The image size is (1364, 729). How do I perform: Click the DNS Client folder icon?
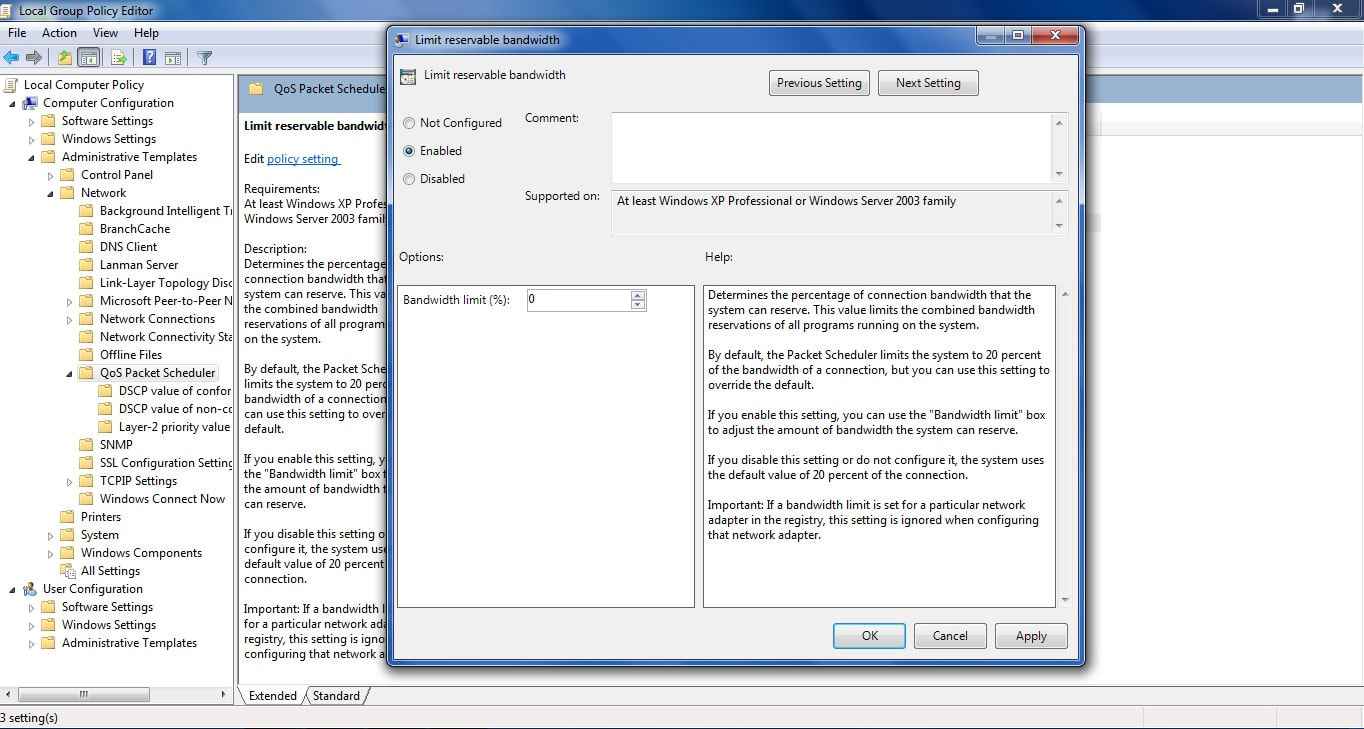[x=88, y=247]
